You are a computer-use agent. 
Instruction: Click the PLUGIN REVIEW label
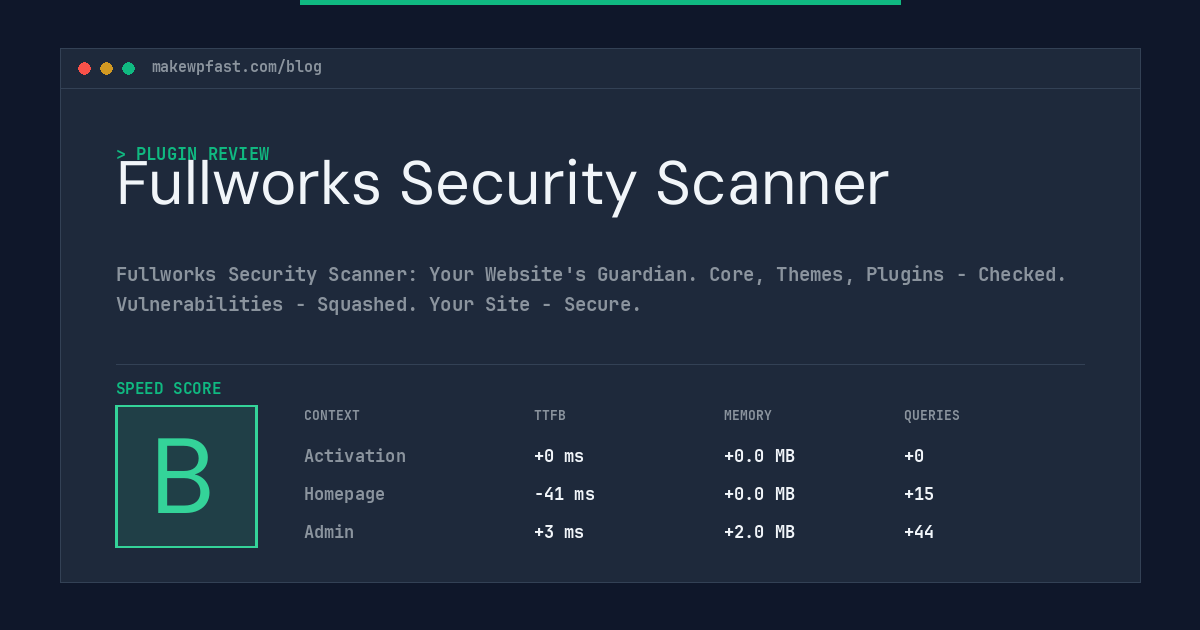click(193, 154)
